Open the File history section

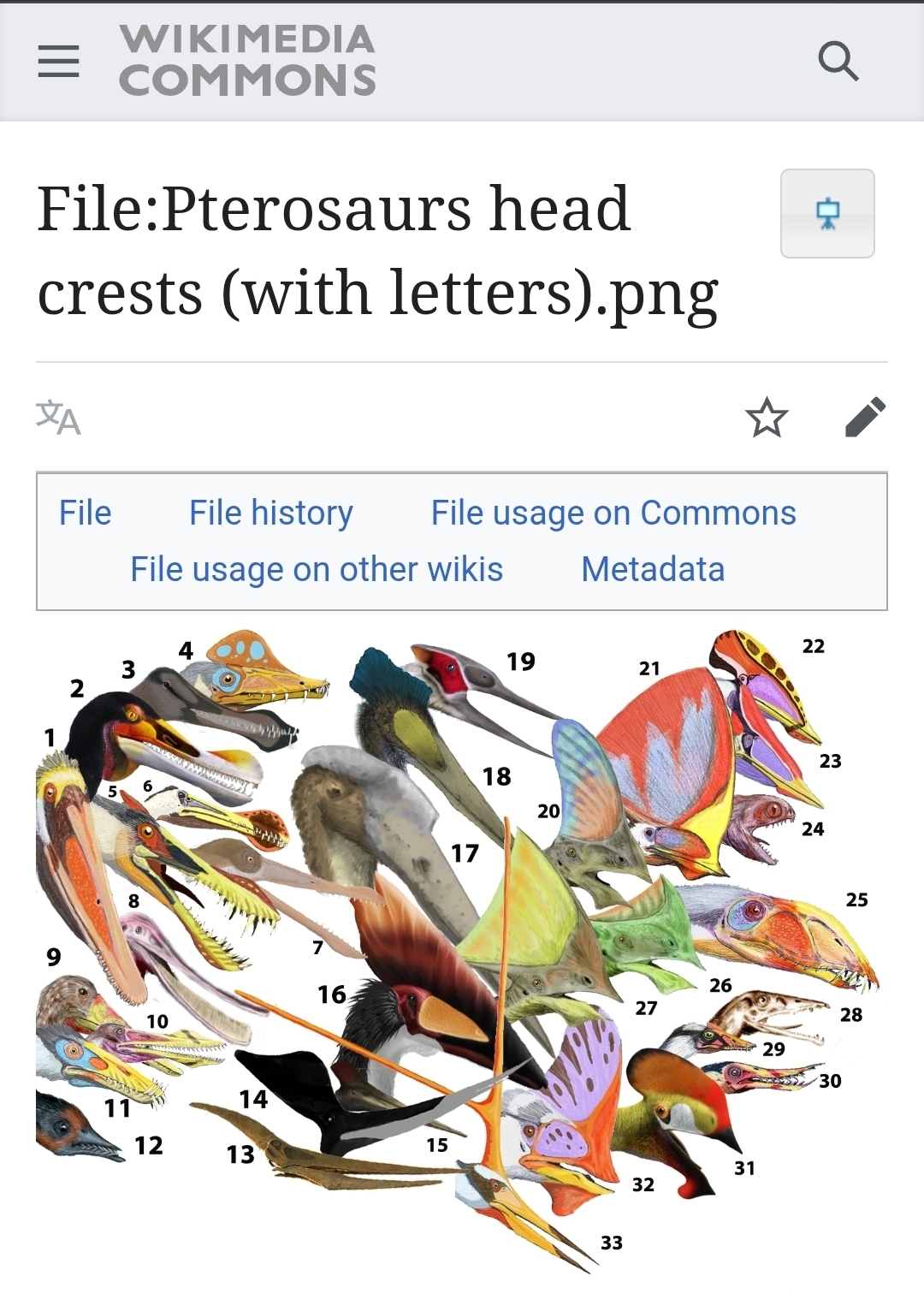[x=271, y=513]
